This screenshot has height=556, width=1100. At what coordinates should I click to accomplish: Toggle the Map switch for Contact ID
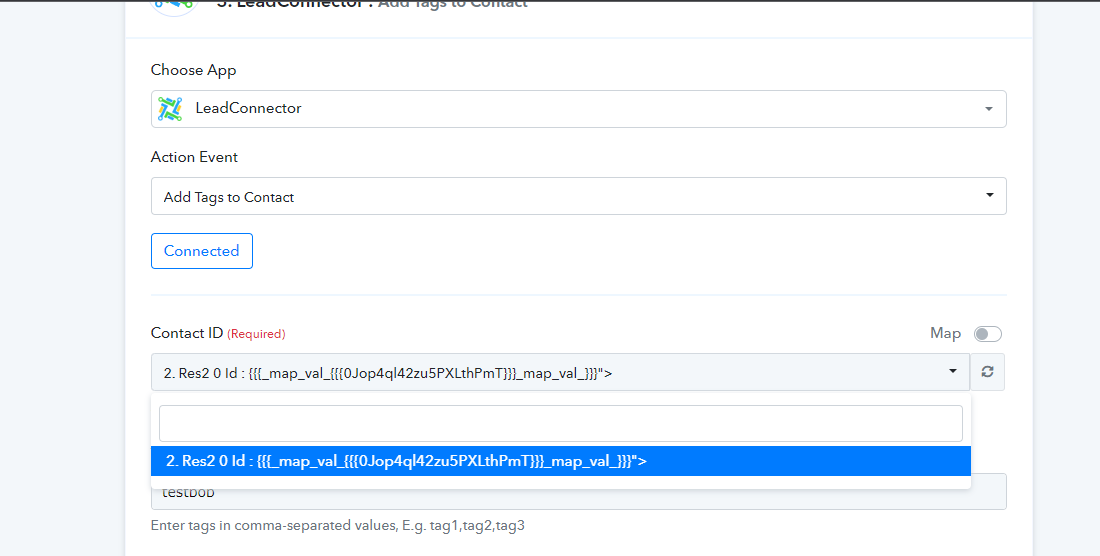[x=988, y=334]
